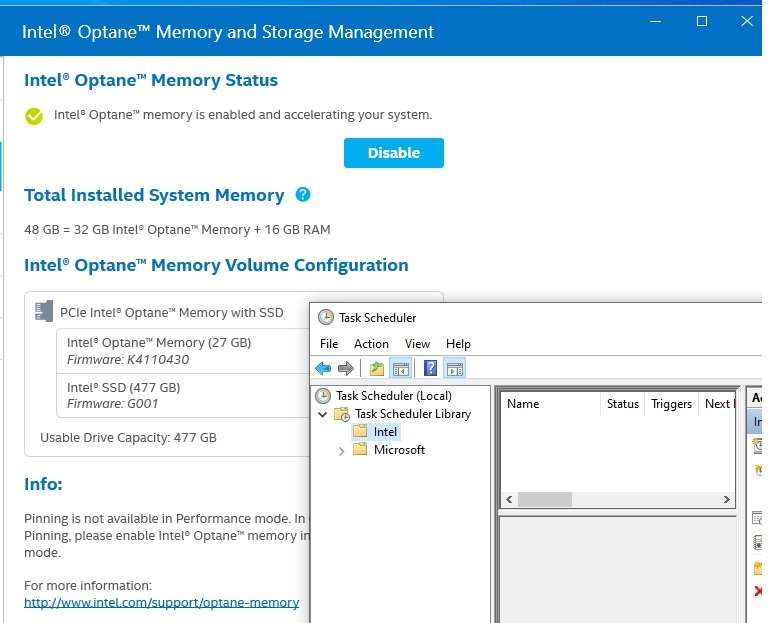
Task: Expand the Microsoft folder in the tree
Action: tap(341, 450)
